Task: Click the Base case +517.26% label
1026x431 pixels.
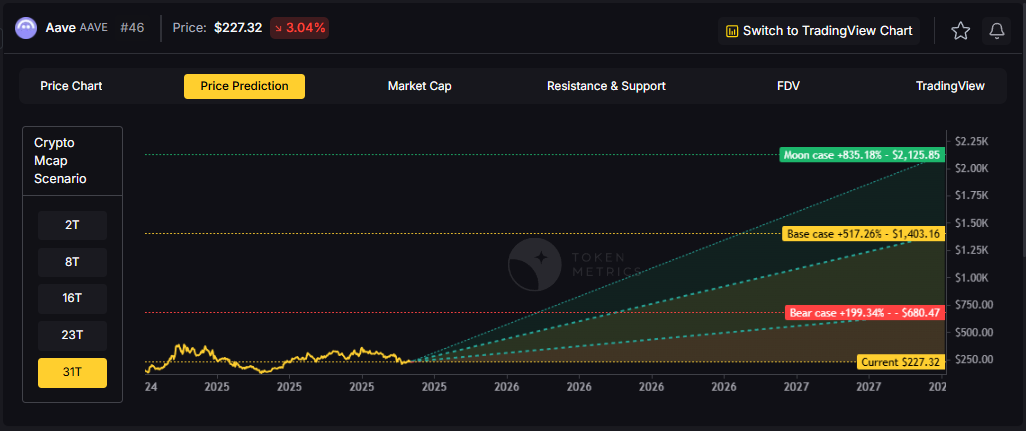Action: (x=864, y=234)
